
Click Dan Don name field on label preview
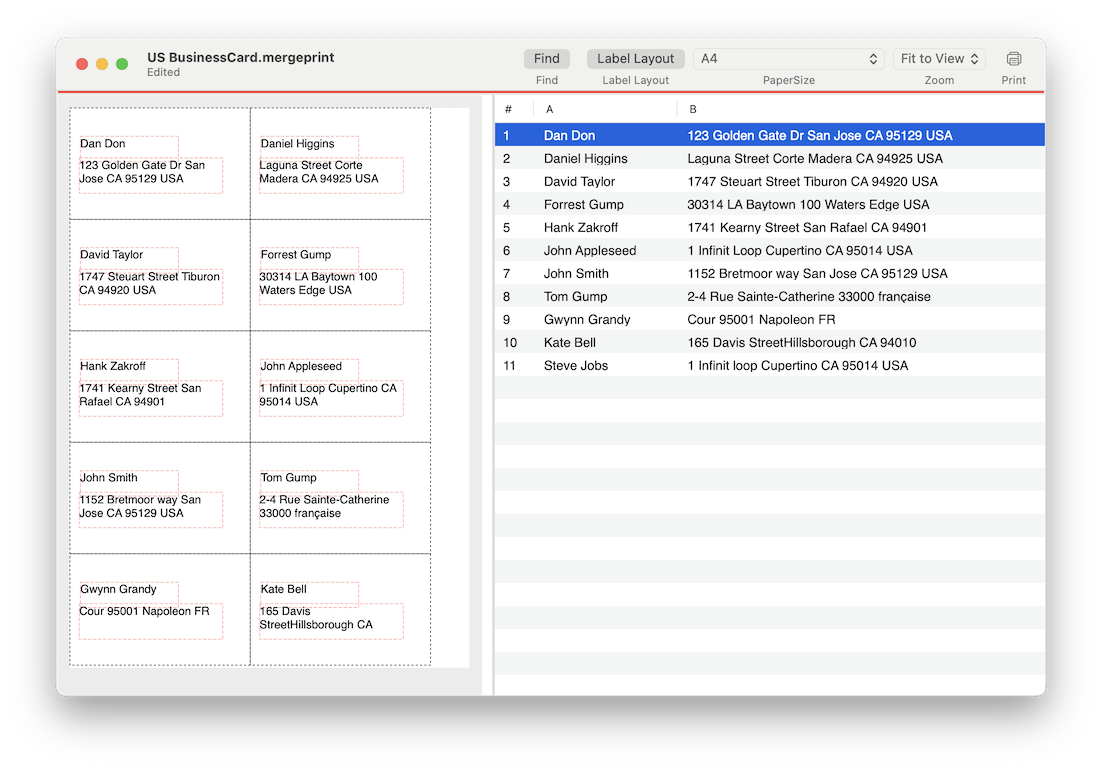pyautogui.click(x=128, y=145)
